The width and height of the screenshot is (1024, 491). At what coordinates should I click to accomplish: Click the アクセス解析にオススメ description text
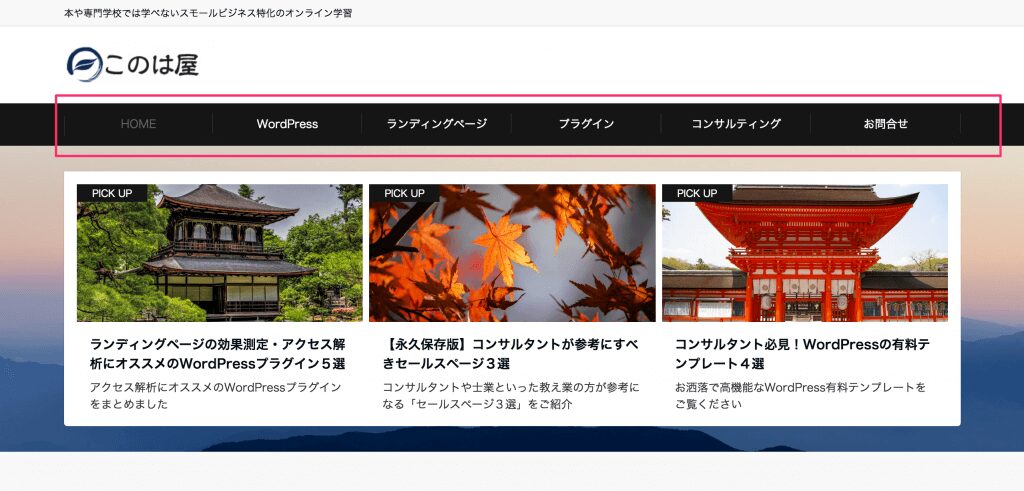[215, 395]
